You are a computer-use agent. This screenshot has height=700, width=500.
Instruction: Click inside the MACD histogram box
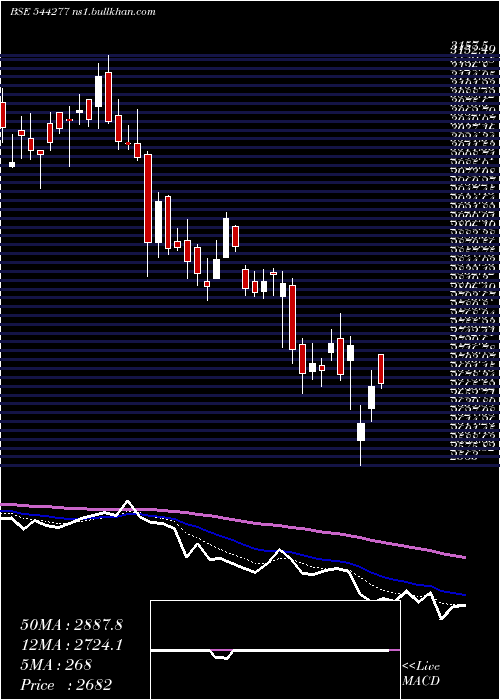pos(275,650)
